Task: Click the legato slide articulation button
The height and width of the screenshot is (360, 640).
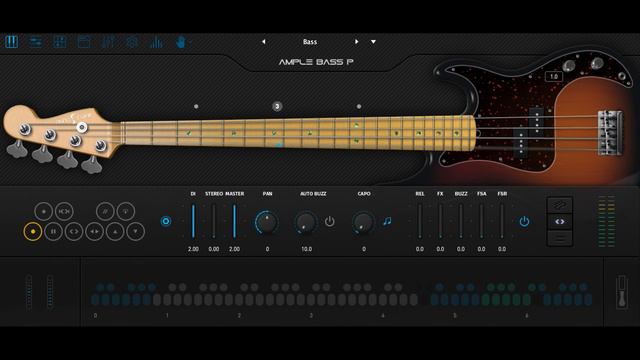Action: 64,211
